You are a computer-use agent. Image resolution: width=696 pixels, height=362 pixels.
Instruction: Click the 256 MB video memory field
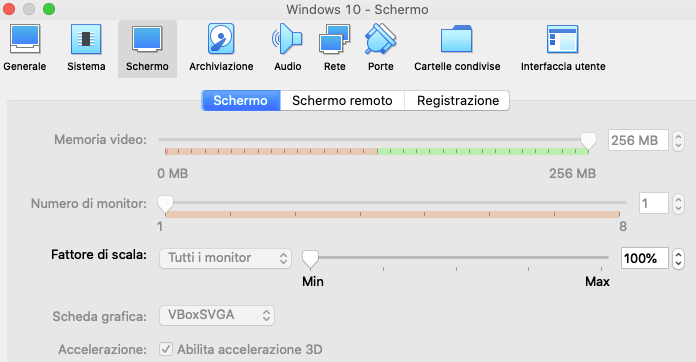point(638,141)
